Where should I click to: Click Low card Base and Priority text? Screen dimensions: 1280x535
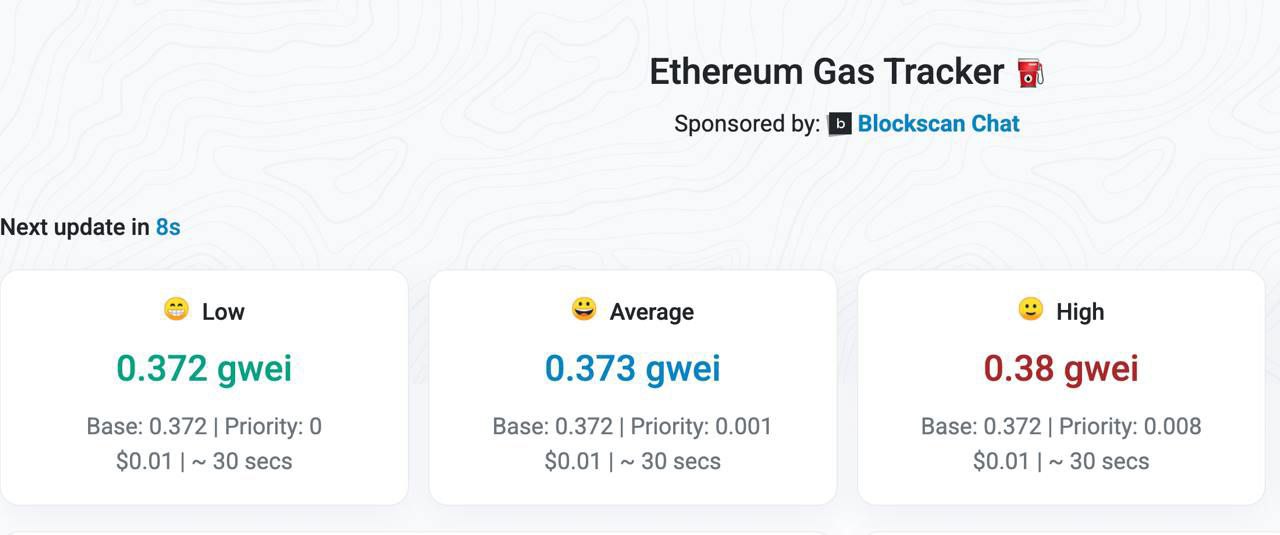(204, 426)
